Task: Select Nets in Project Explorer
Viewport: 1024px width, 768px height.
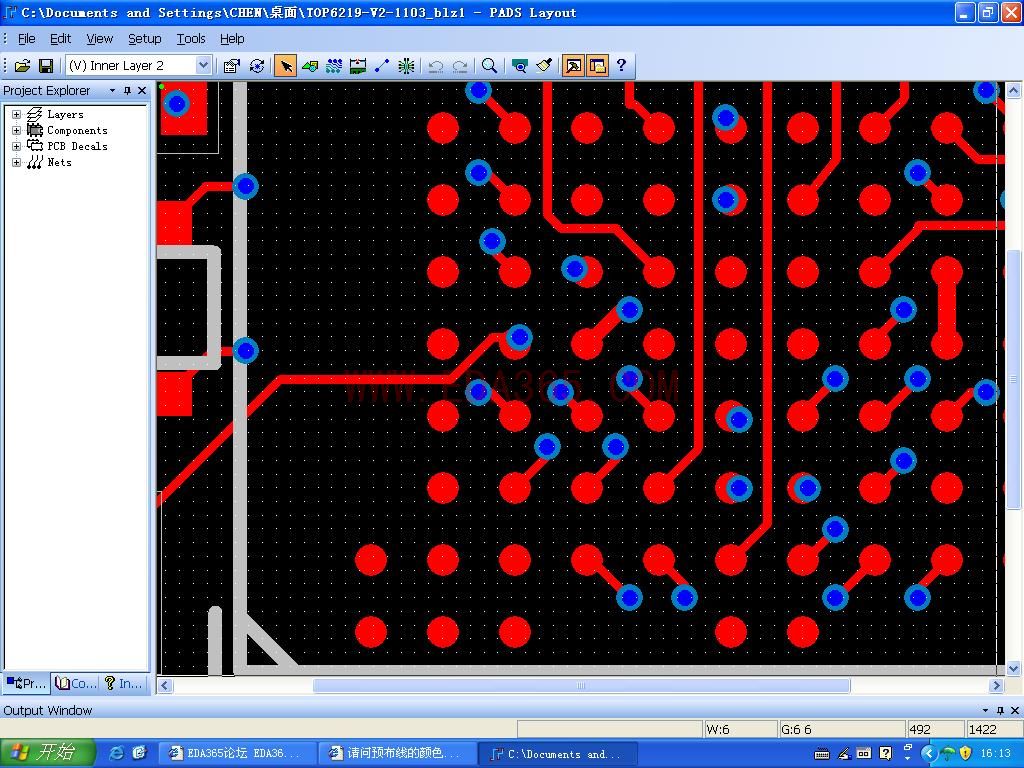Action: tap(59, 163)
